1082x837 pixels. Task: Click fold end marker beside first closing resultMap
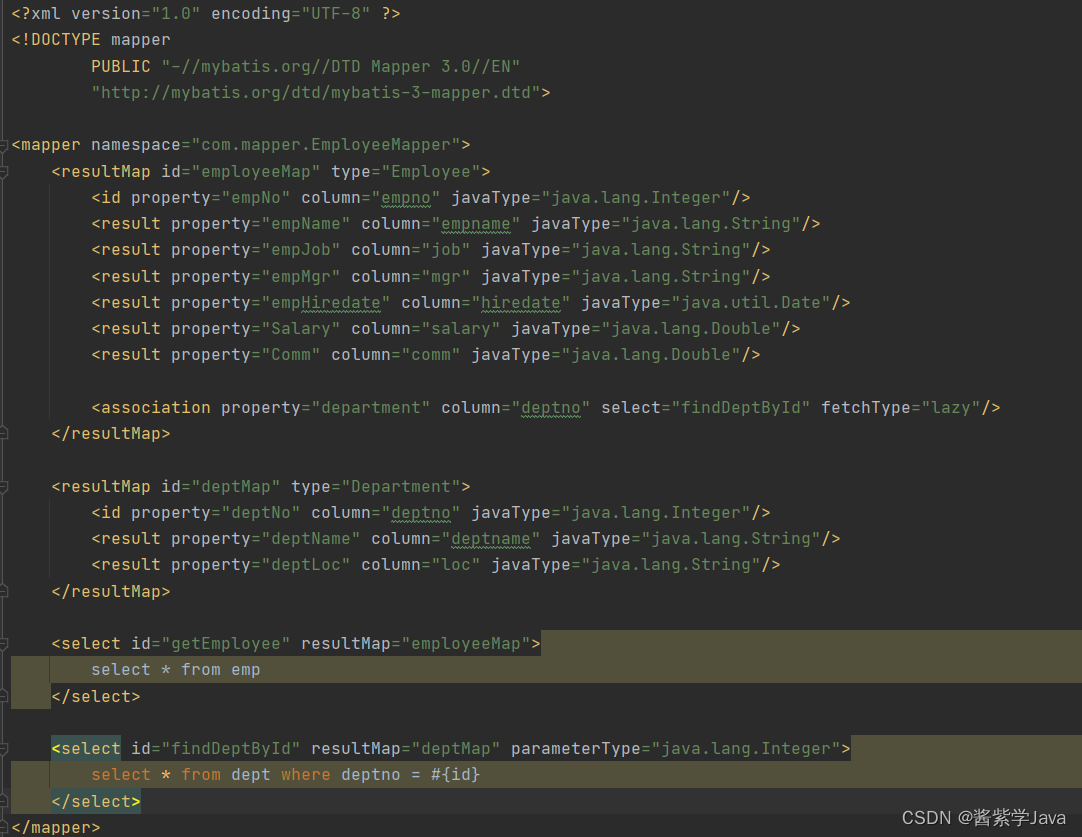[x=3, y=433]
